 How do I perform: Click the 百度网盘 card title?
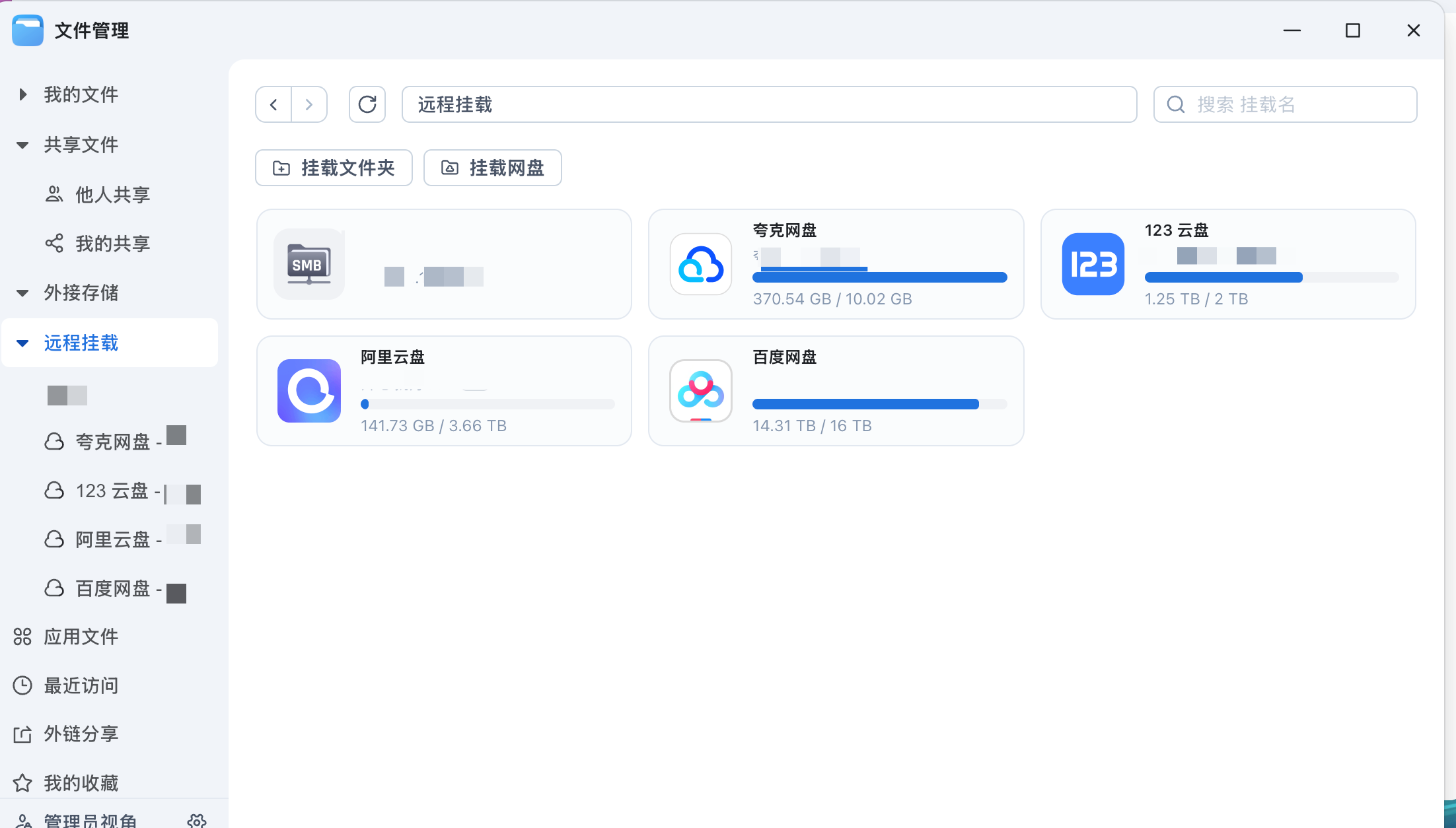pos(785,357)
